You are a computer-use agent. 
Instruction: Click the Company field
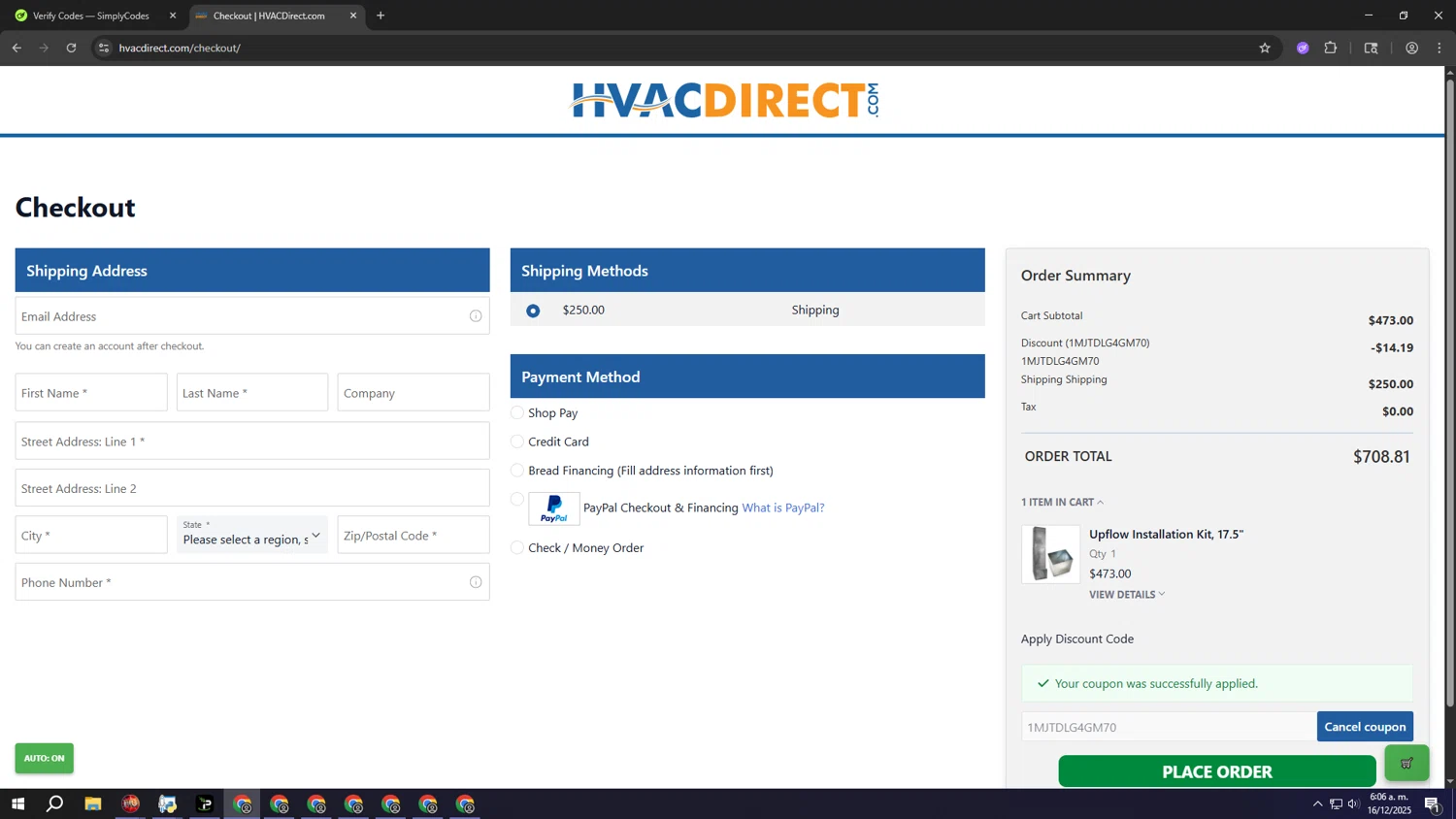pos(414,393)
